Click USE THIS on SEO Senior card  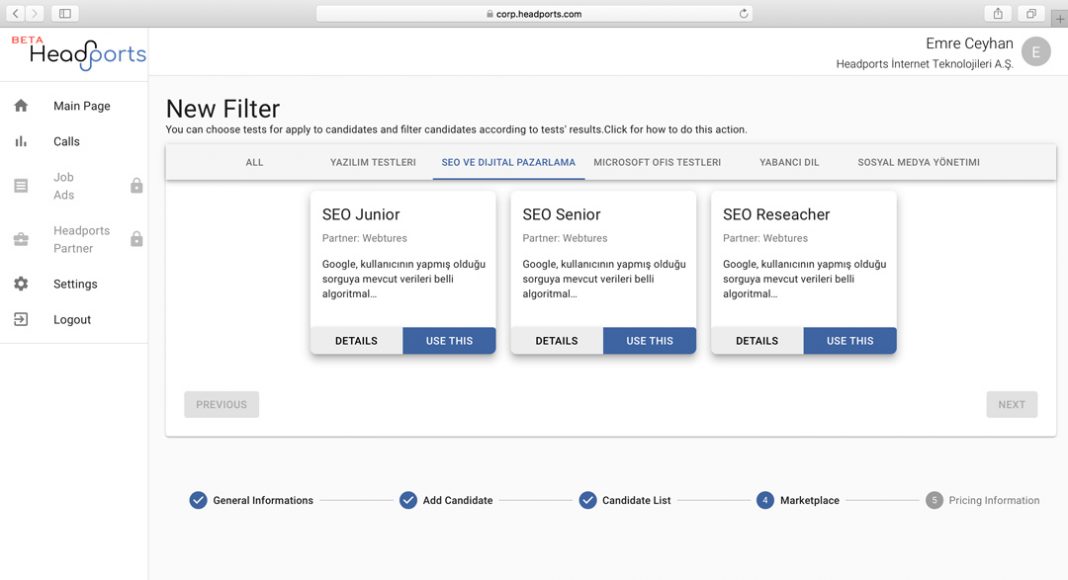(x=649, y=340)
